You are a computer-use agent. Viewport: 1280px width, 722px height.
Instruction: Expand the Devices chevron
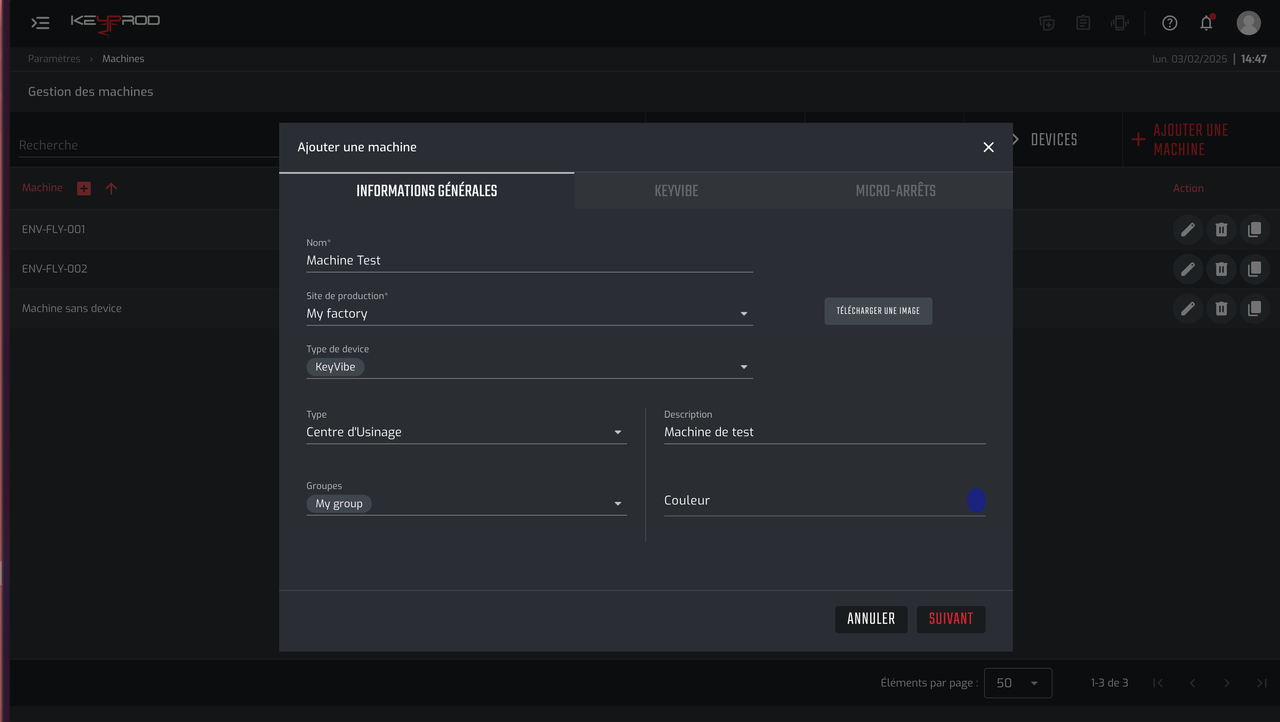[1015, 140]
